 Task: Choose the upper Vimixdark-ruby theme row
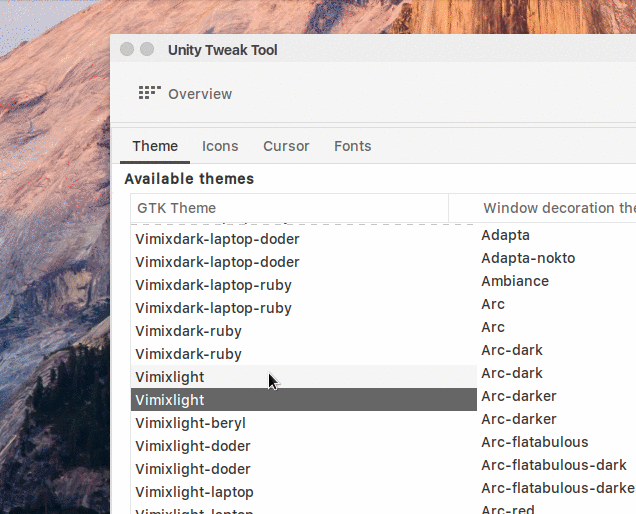click(x=304, y=331)
